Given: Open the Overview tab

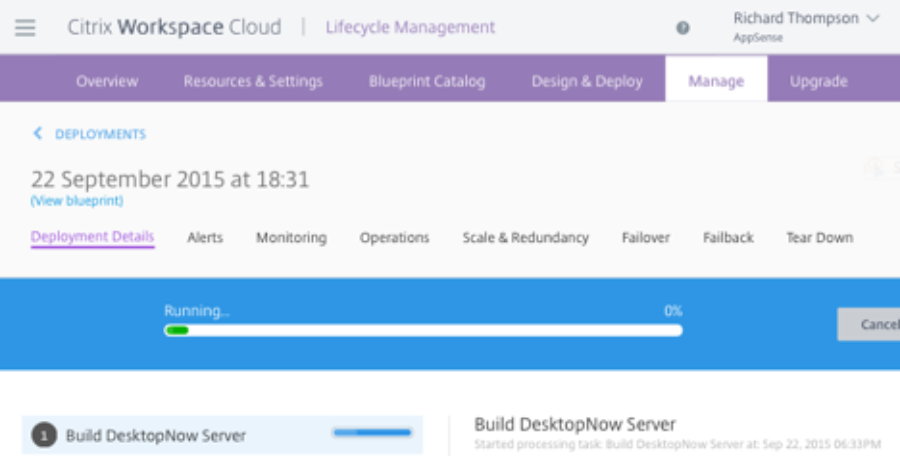Looking at the screenshot, I should pyautogui.click(x=107, y=81).
